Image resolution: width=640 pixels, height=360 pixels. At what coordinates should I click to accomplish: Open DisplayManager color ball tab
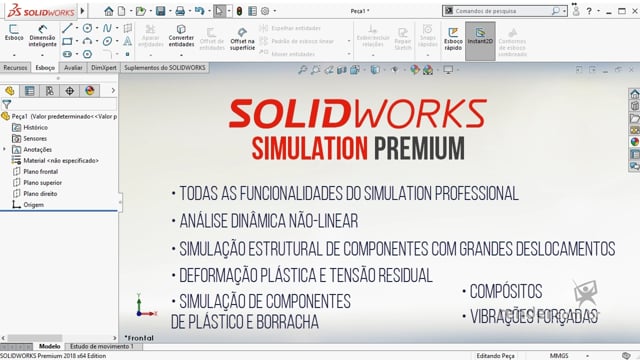point(90,91)
